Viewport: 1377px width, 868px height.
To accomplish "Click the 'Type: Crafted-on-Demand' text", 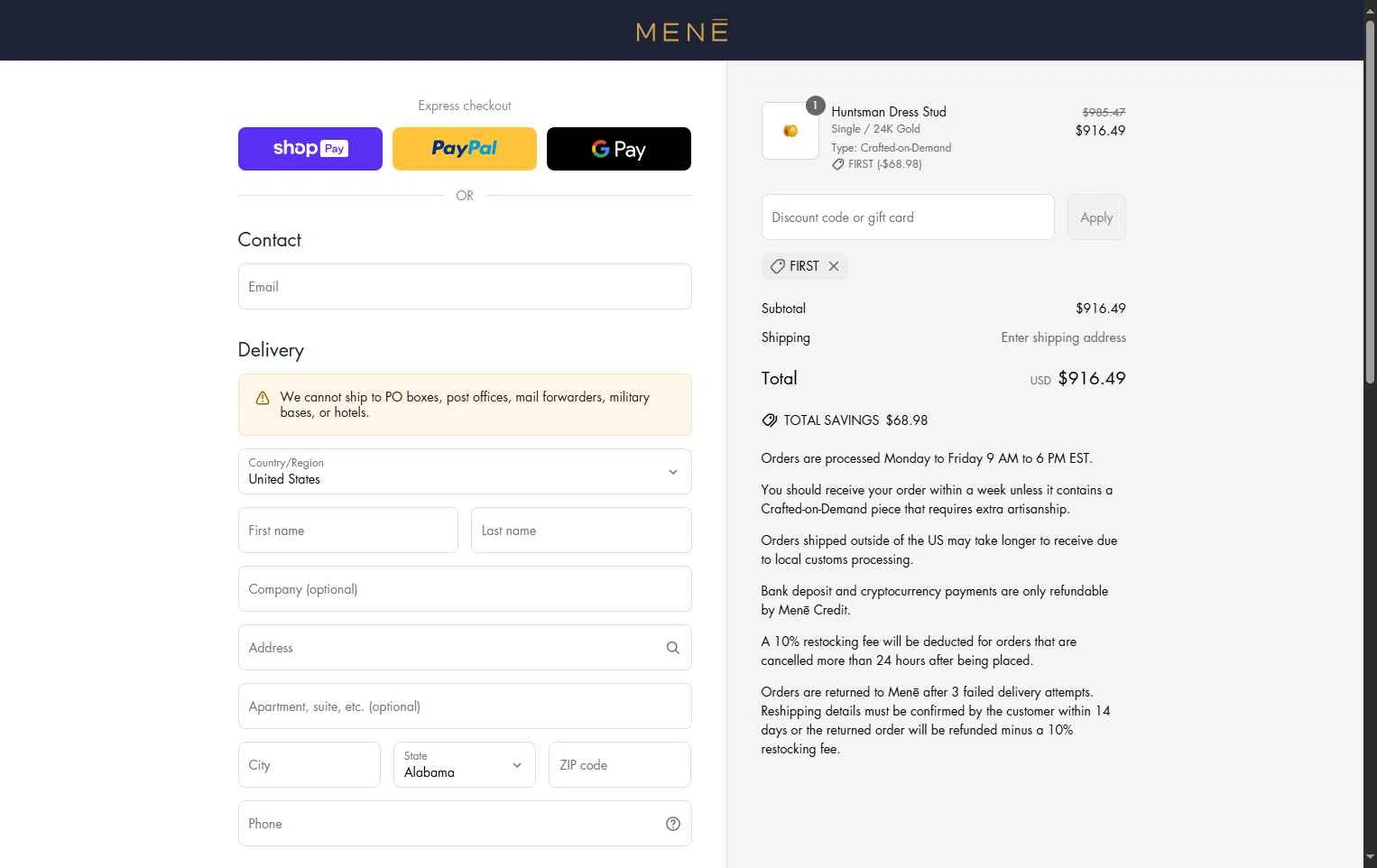I will [892, 148].
